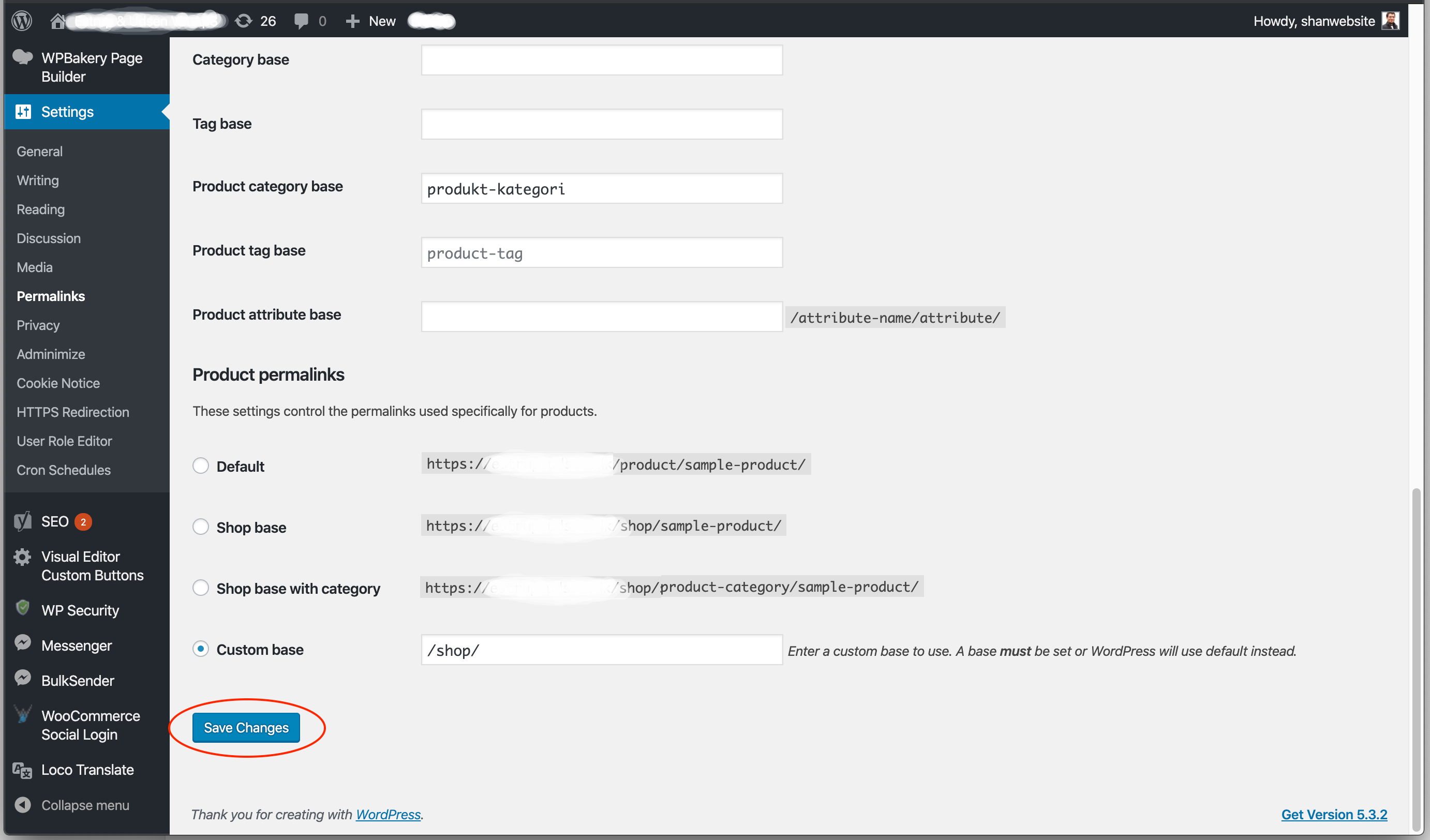The height and width of the screenshot is (840, 1430).
Task: Select the Default product permalink radio
Action: [x=200, y=466]
